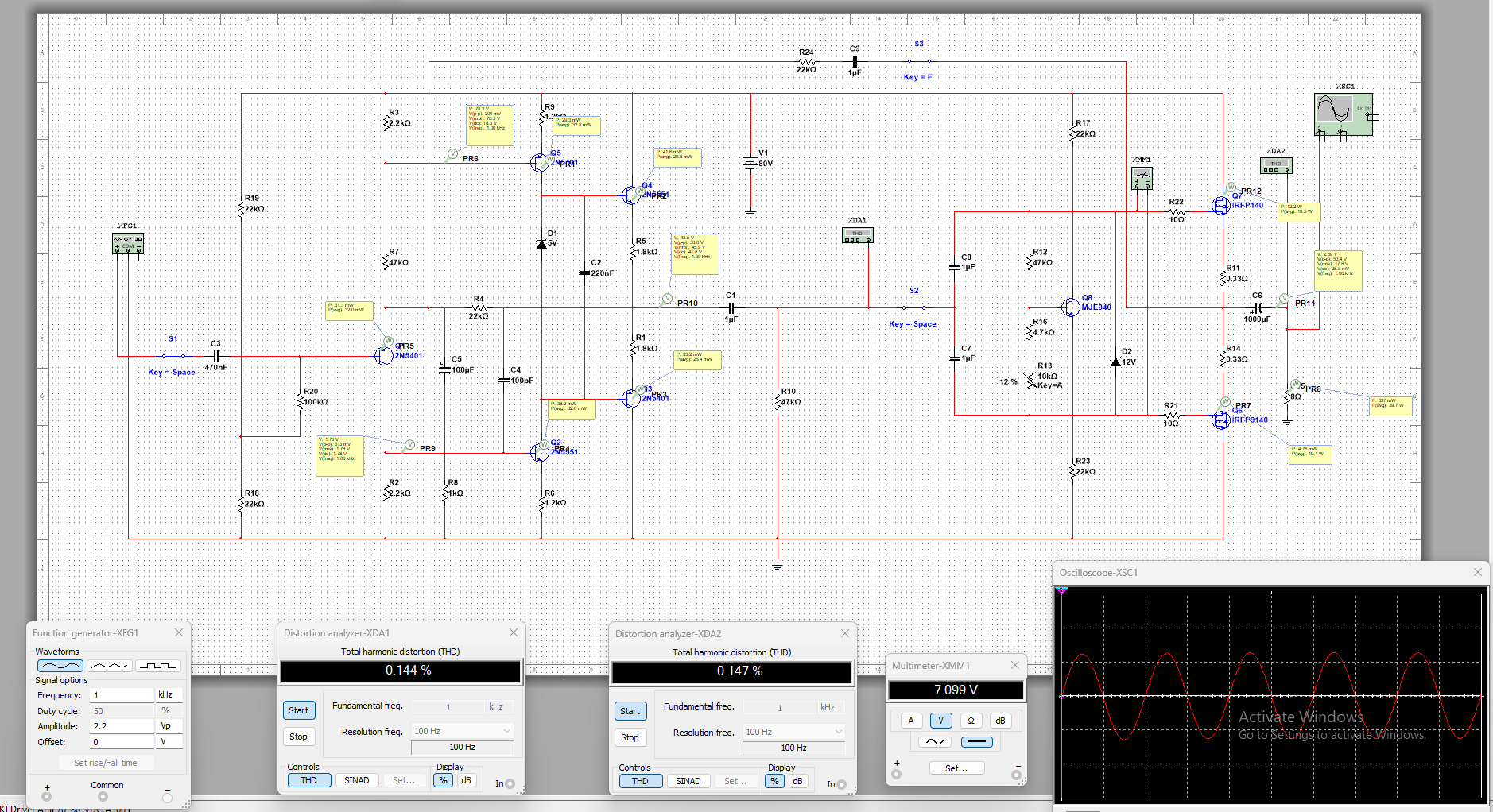
Task: Enable SINAD mode in Distortion analyzer-XDA1
Action: (356, 780)
